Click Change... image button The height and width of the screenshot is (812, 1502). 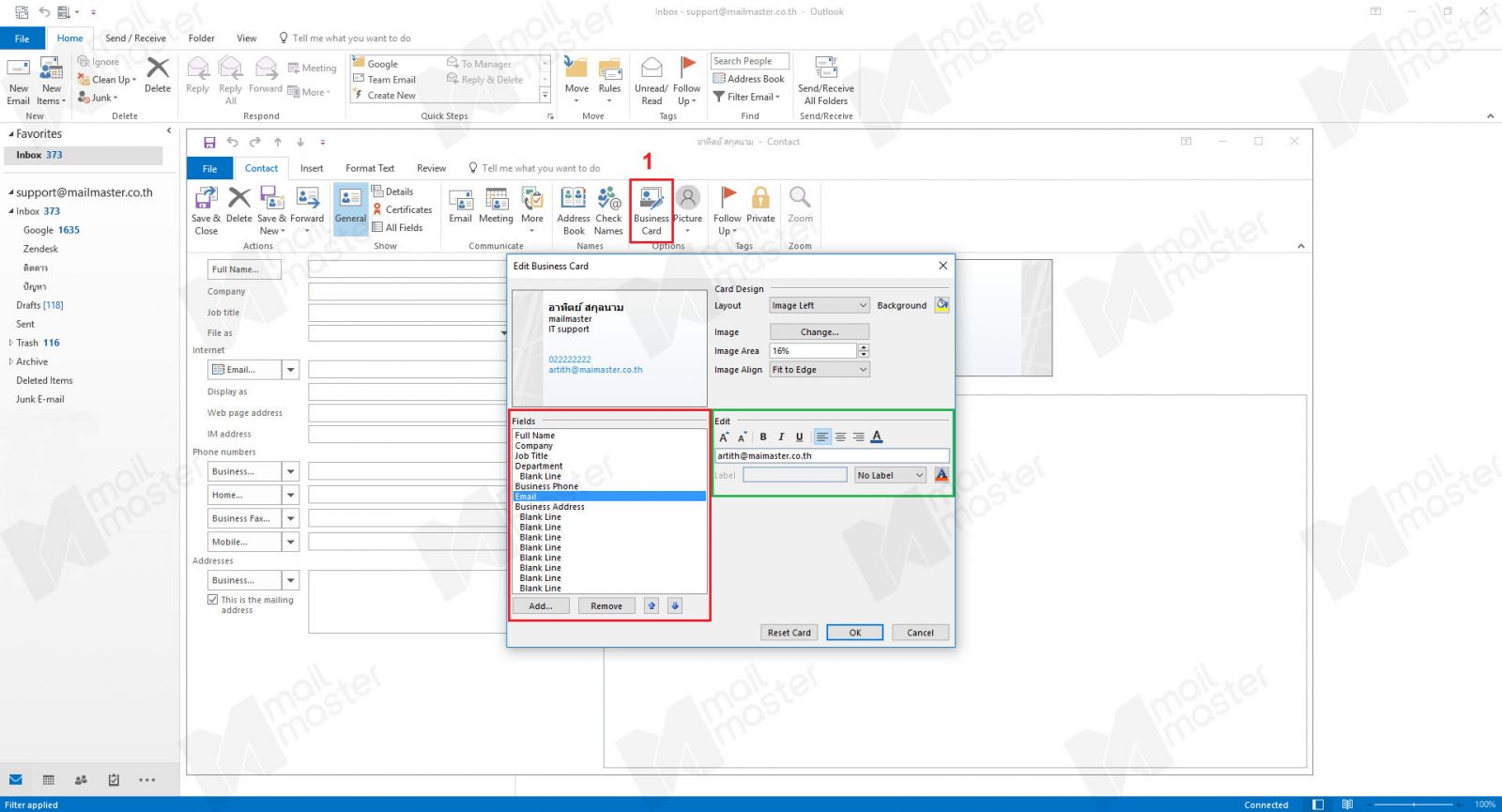coord(820,332)
